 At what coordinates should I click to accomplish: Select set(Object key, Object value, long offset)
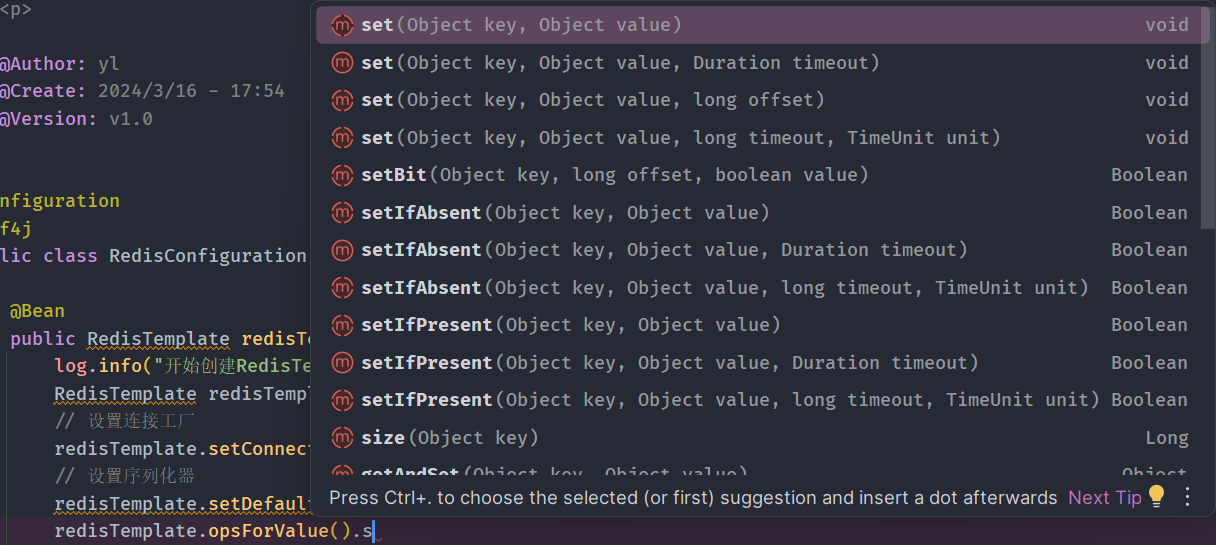(x=593, y=100)
